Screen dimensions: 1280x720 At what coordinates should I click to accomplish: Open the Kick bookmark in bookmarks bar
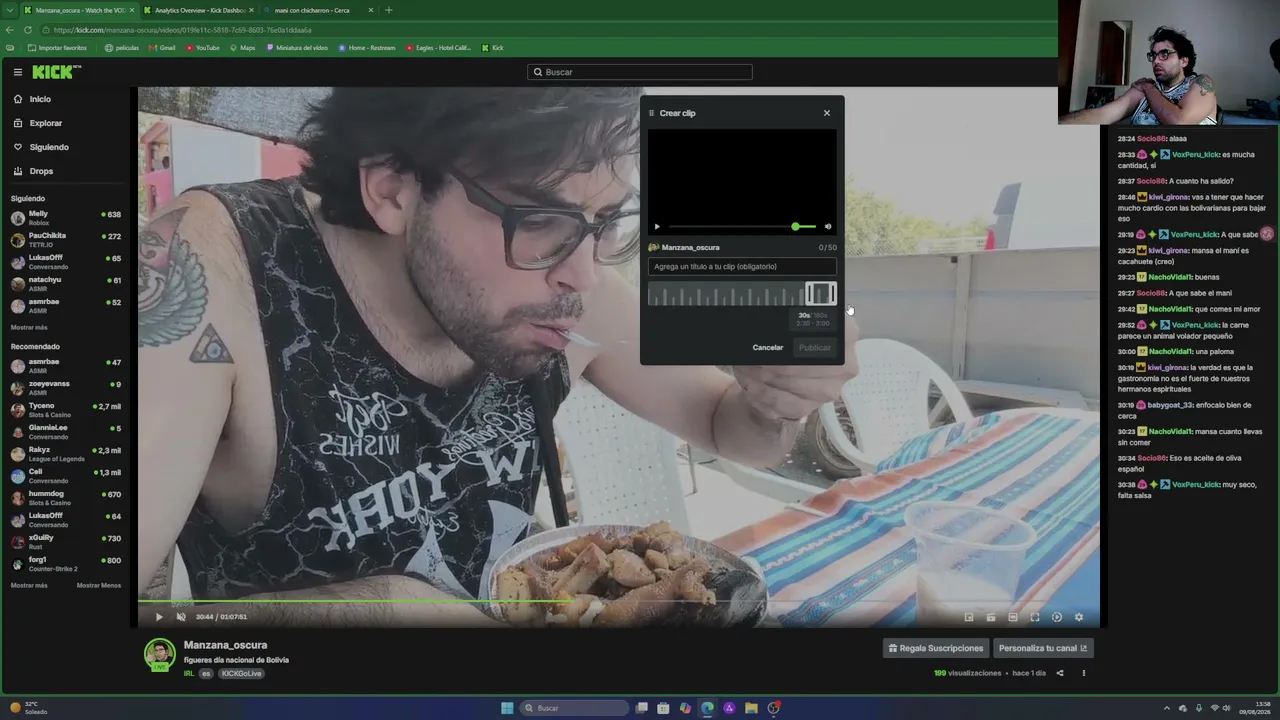pos(492,48)
